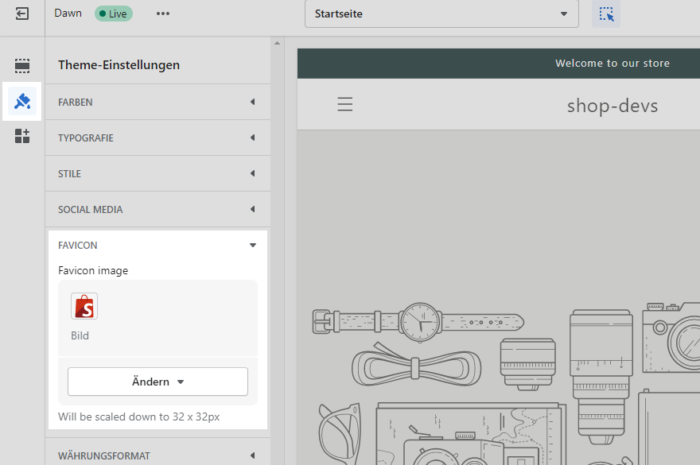This screenshot has width=700, height=465.
Task: Toggle the inspector selection tool icon
Action: click(x=605, y=14)
